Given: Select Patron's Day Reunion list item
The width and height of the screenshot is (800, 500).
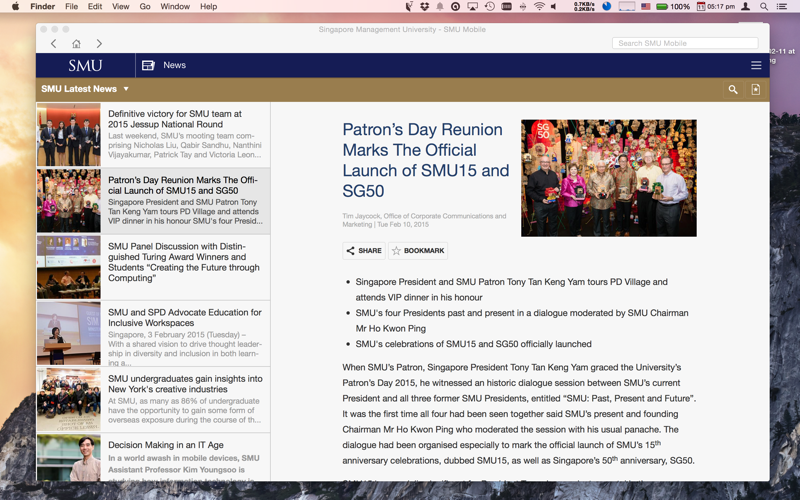Looking at the screenshot, I should [153, 201].
